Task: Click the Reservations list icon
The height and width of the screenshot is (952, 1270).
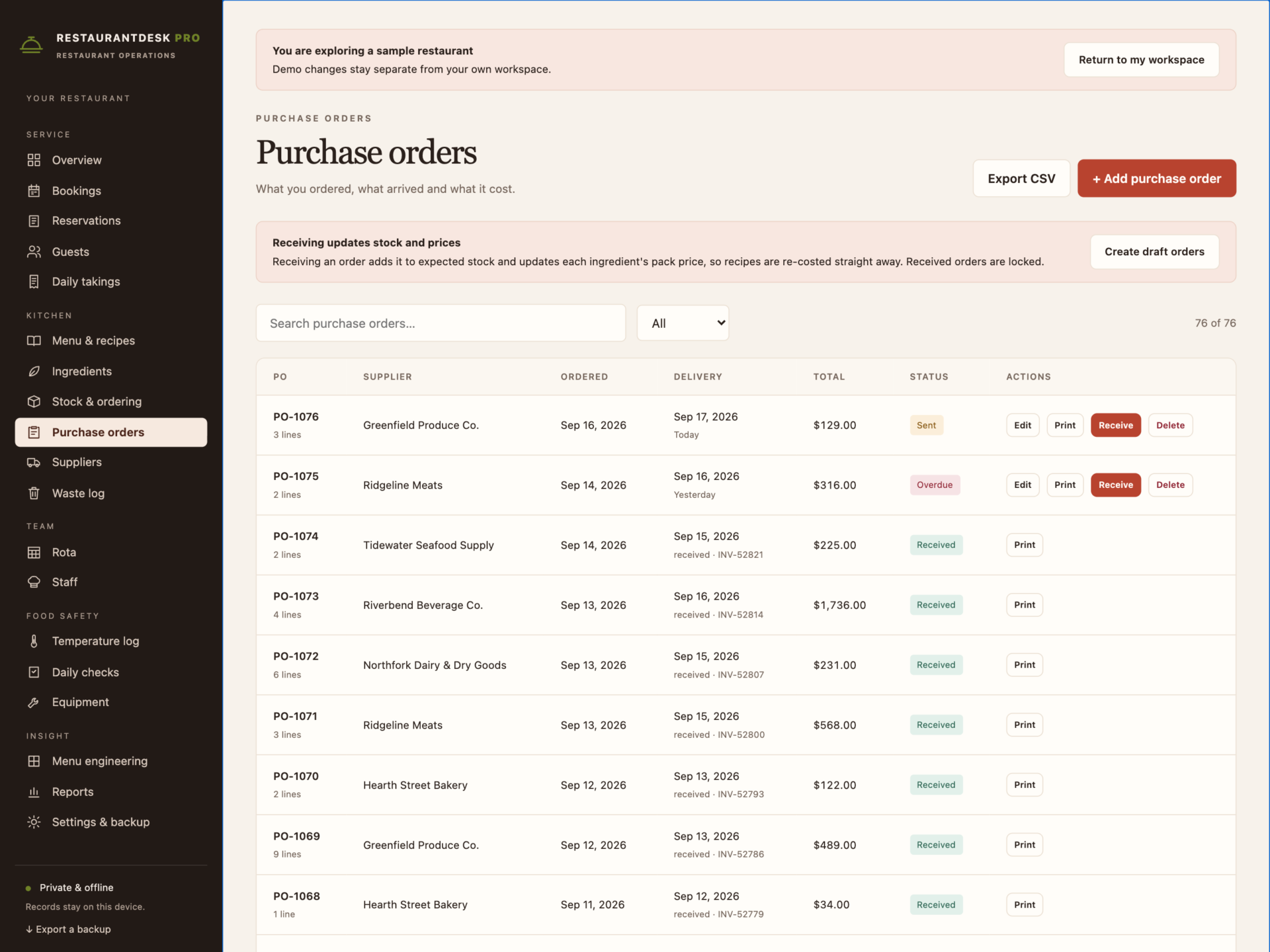Action: (34, 221)
